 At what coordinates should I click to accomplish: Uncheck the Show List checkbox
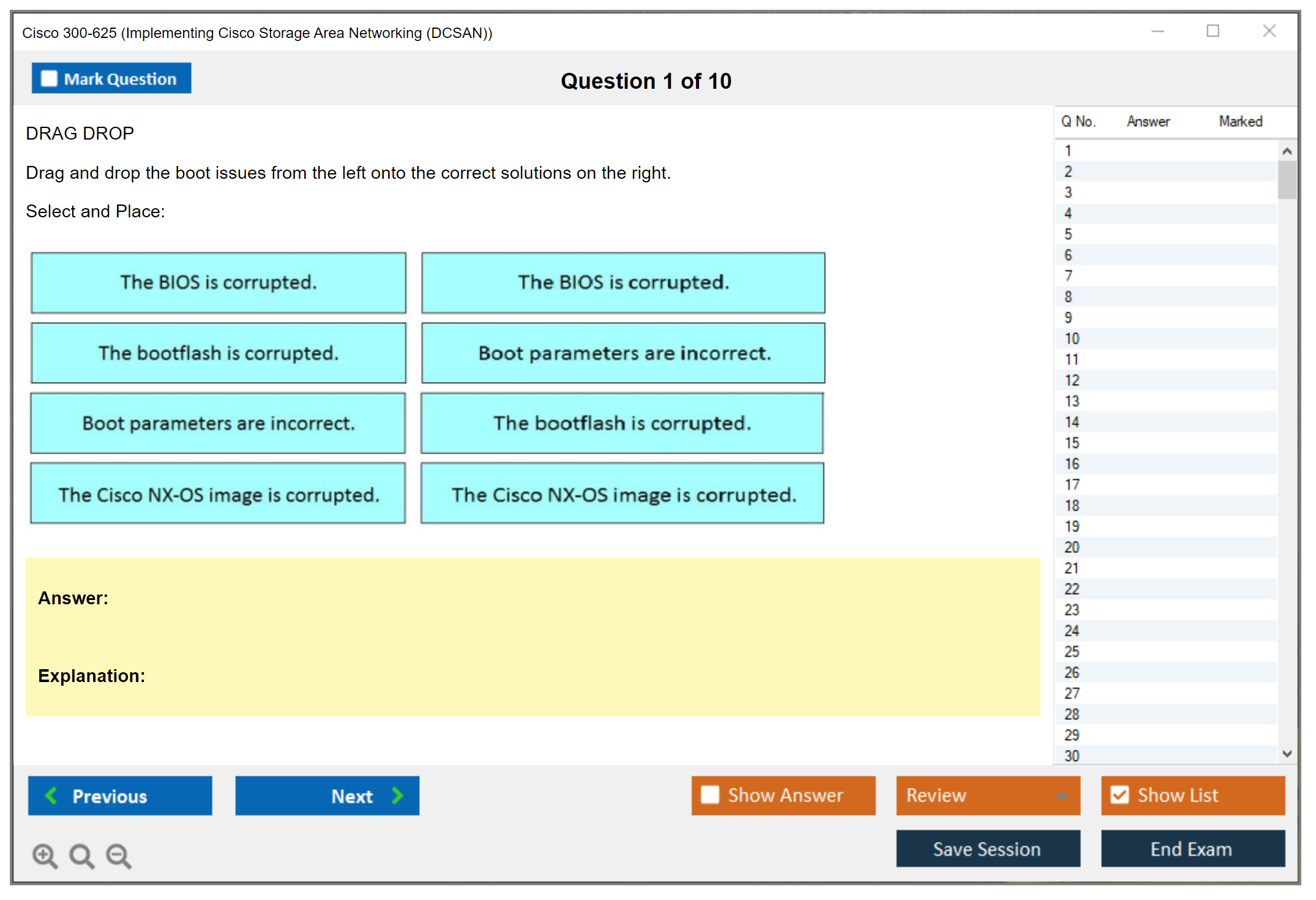(x=1120, y=795)
